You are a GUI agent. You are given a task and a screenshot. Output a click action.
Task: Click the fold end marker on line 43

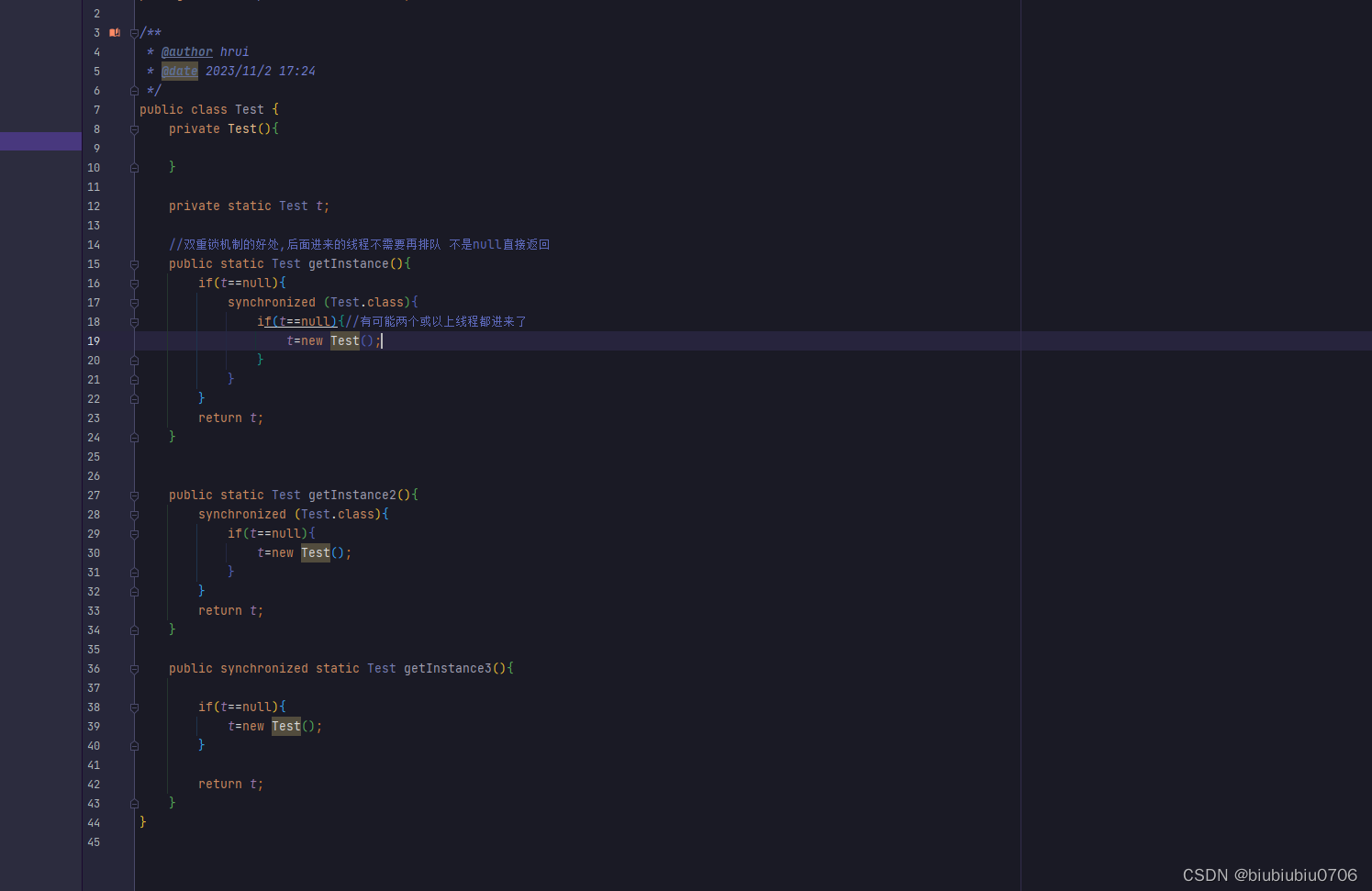click(x=134, y=804)
